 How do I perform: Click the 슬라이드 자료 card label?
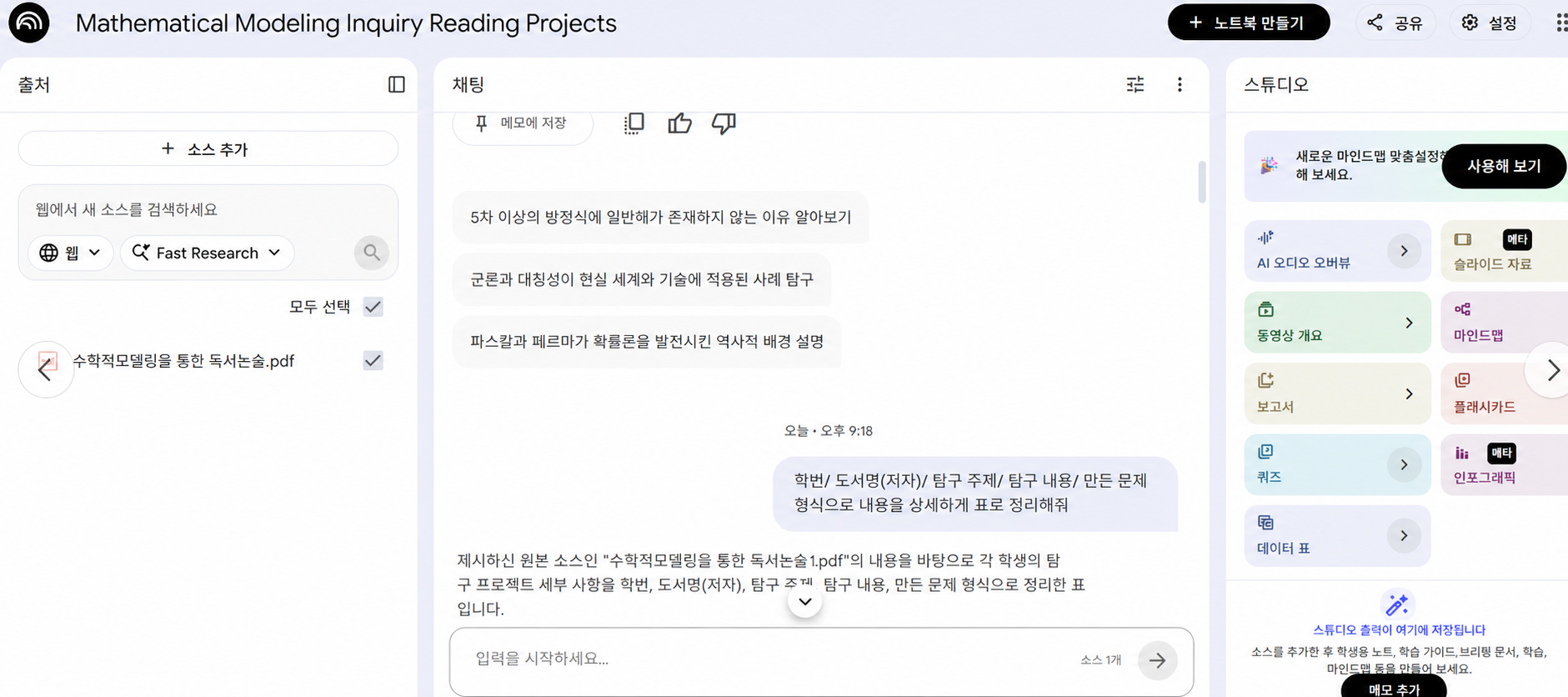point(1492,264)
